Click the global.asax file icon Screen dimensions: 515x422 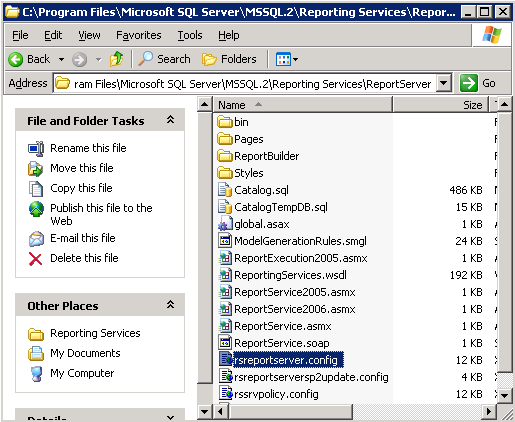point(225,224)
